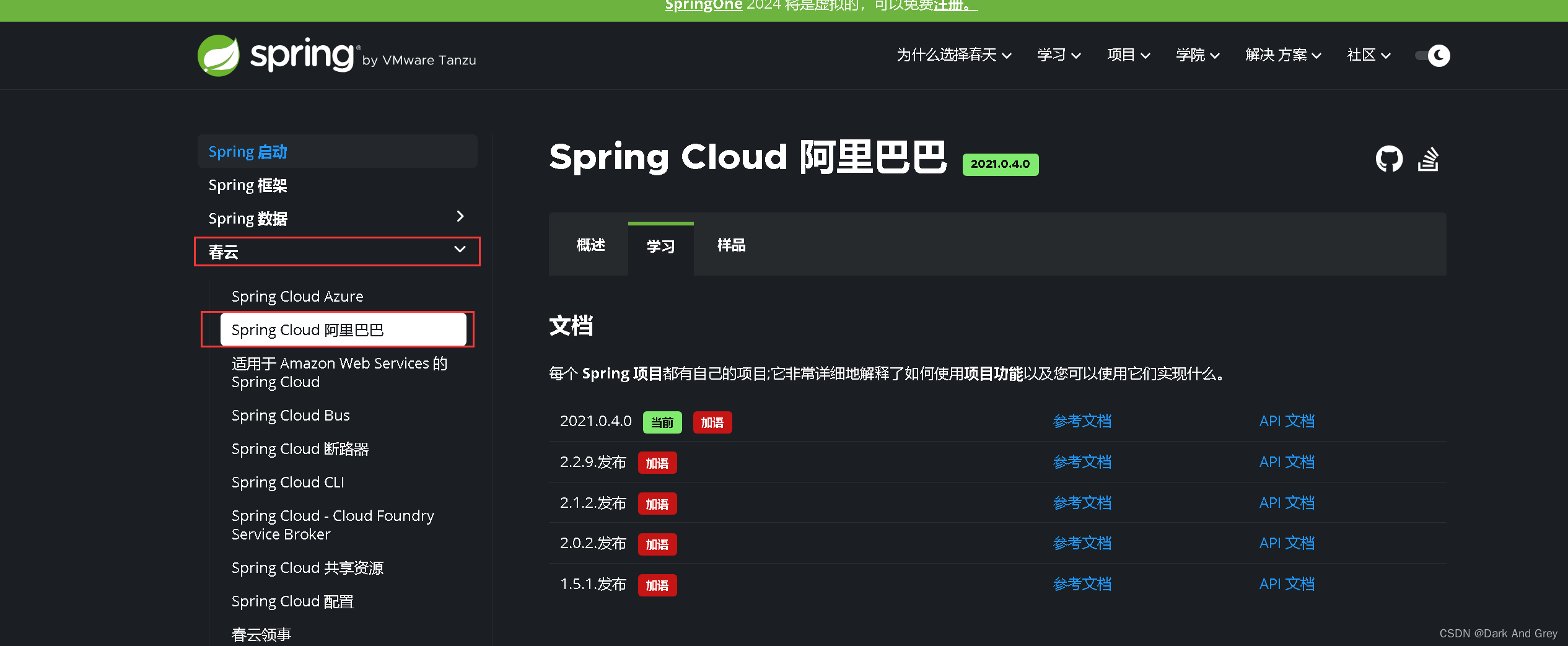Open the 项目 navigation dropdown

pyautogui.click(x=1128, y=55)
